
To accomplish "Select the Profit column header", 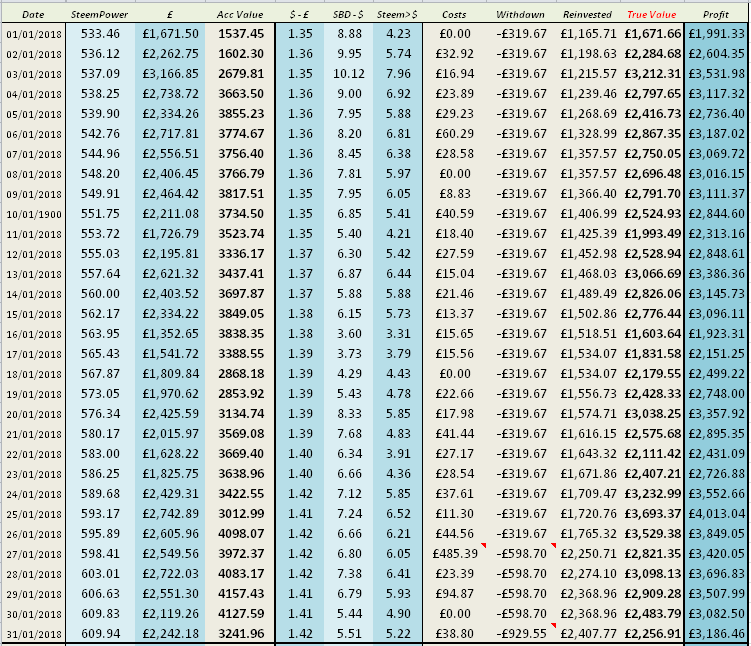I will point(716,15).
